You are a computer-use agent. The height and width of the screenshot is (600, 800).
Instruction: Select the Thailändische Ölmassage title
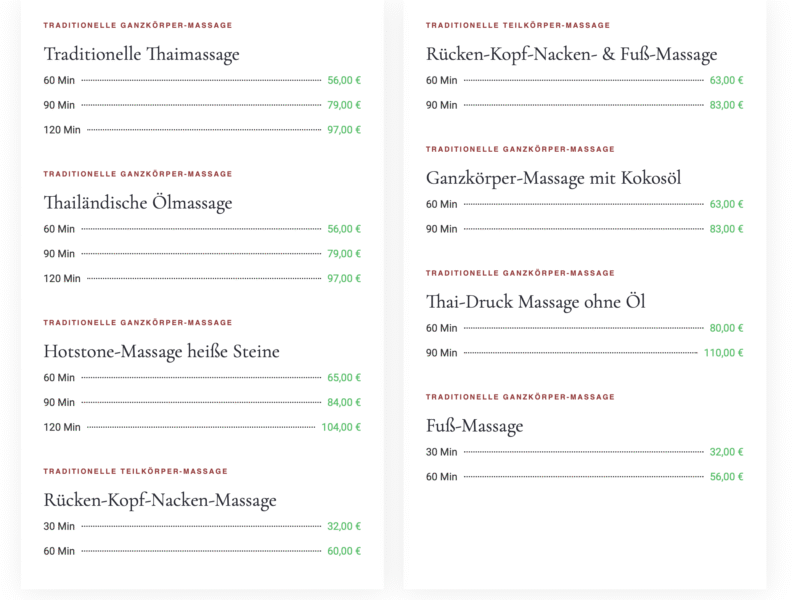pos(138,203)
